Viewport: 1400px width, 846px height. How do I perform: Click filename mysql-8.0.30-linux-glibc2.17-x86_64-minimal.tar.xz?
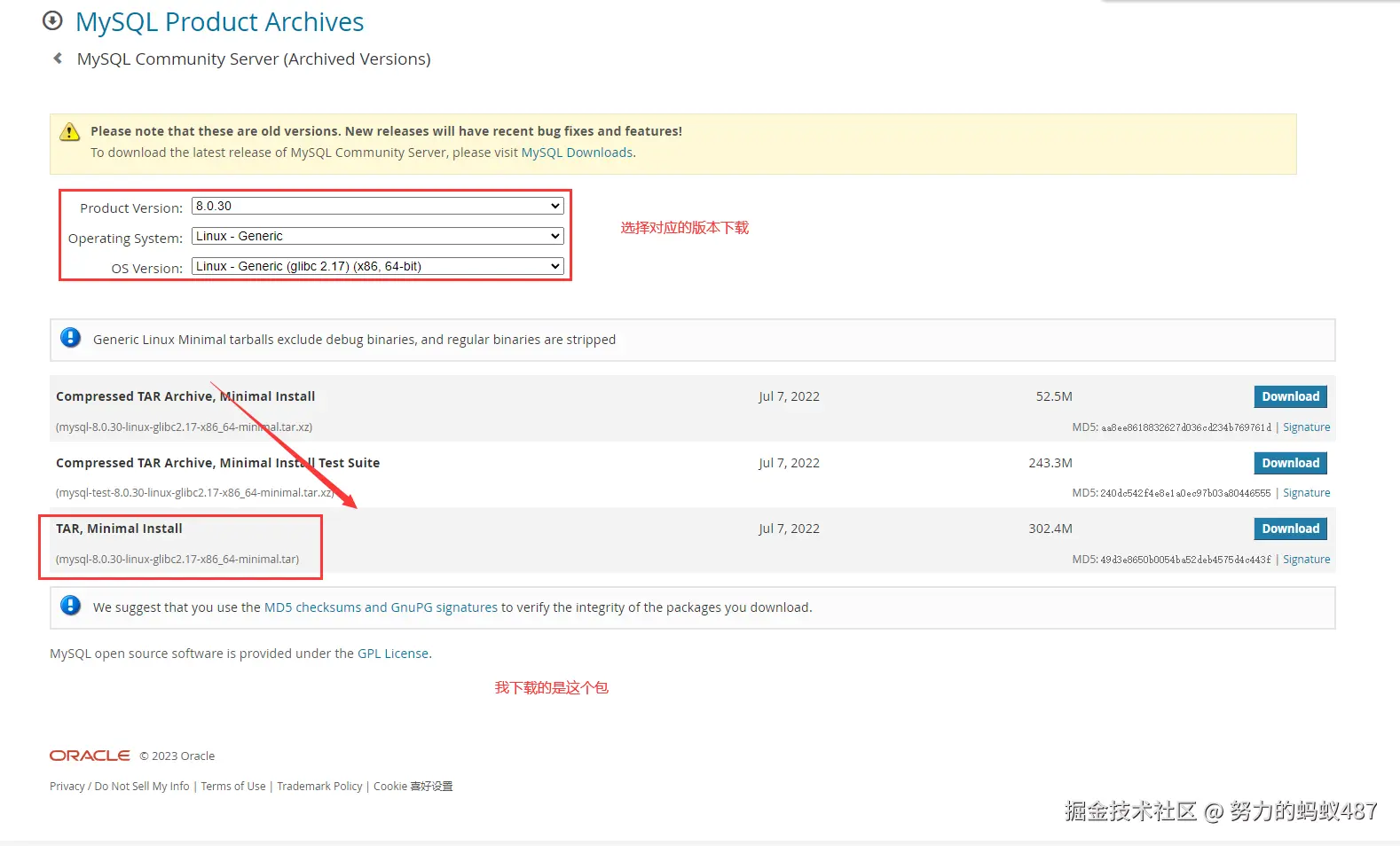[x=184, y=427]
